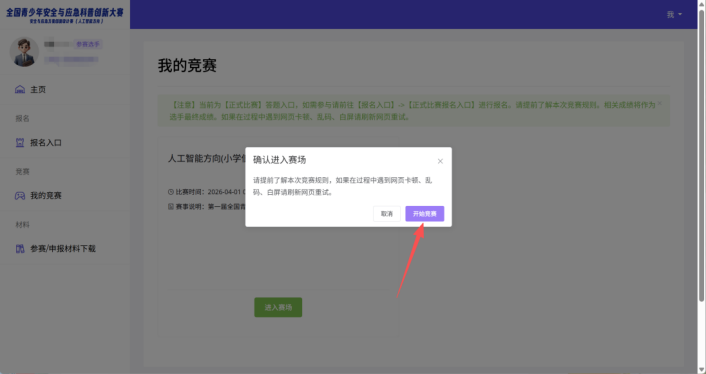The image size is (706, 374).
Task: Click the 参赛选手 badge
Action: point(88,44)
